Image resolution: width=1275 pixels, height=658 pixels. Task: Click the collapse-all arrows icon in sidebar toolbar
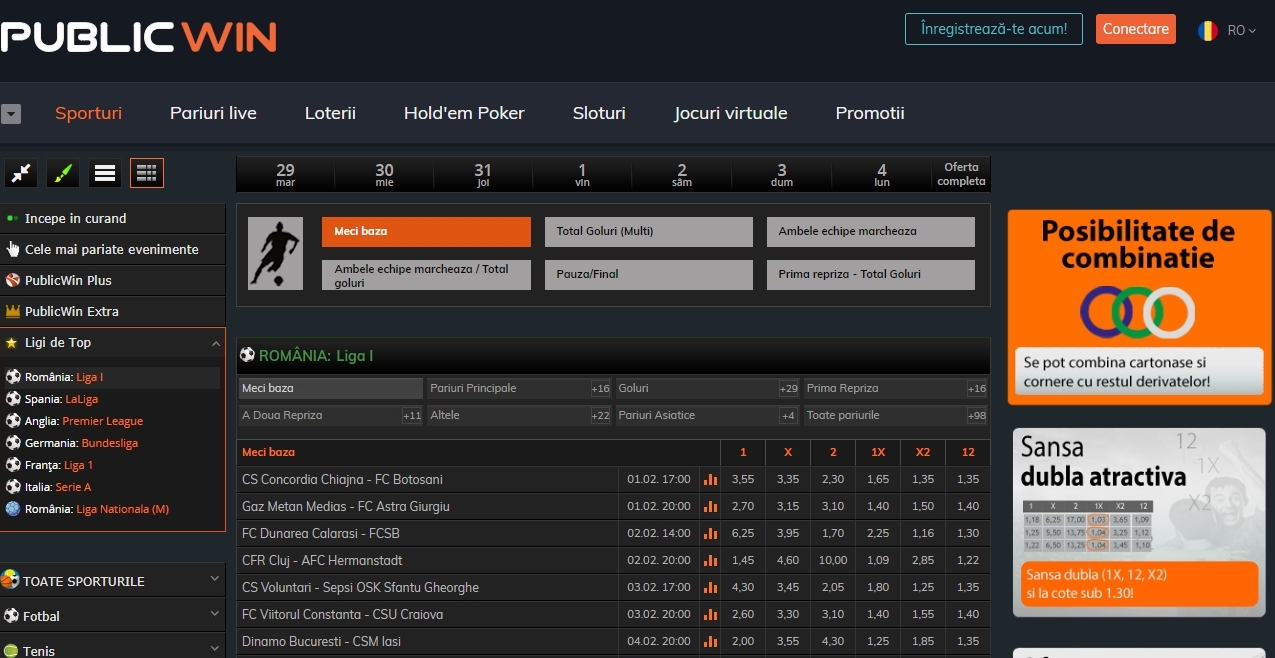pos(21,173)
